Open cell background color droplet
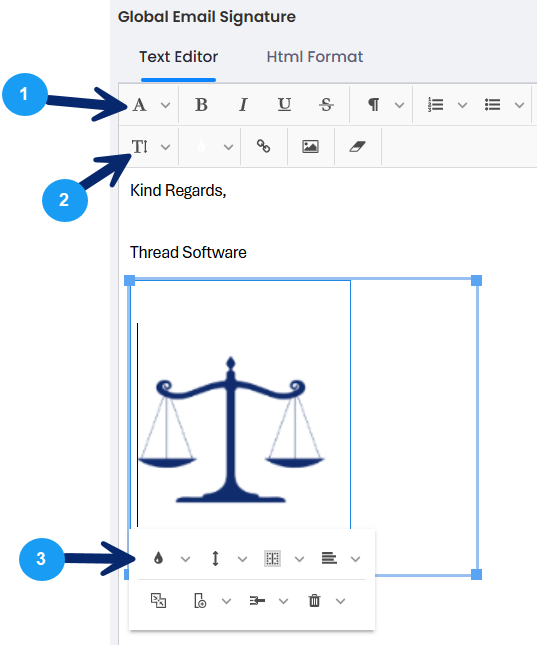The image size is (537, 645). (x=158, y=558)
